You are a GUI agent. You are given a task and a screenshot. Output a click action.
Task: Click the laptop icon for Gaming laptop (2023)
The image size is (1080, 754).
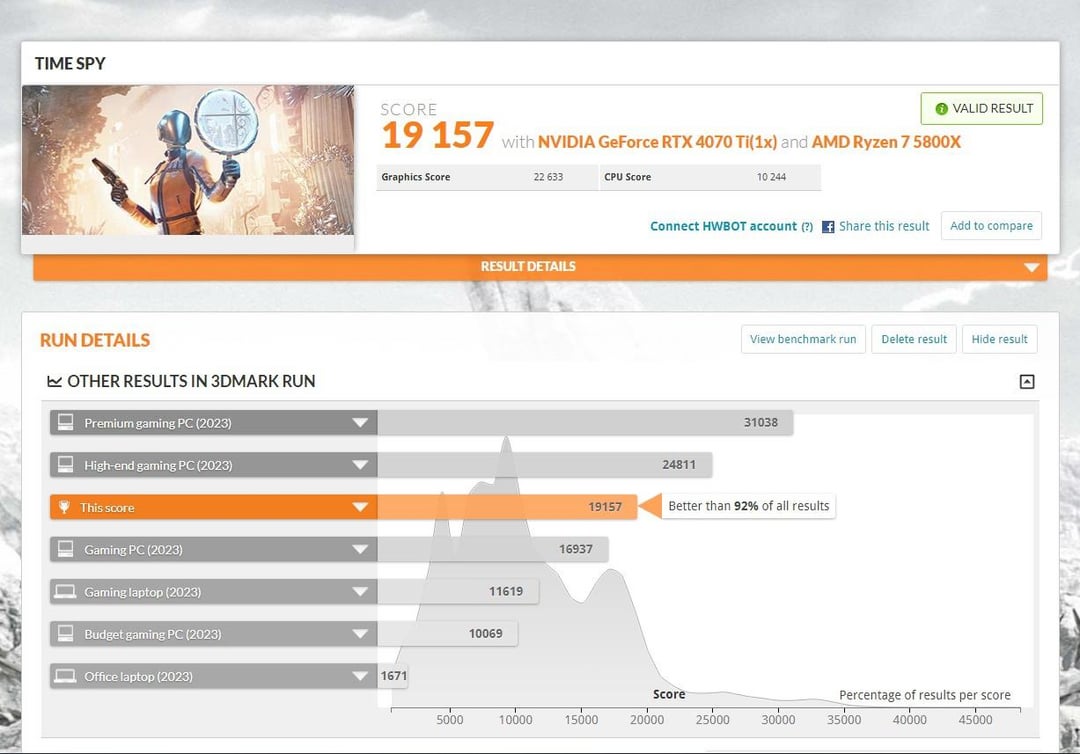[65, 591]
